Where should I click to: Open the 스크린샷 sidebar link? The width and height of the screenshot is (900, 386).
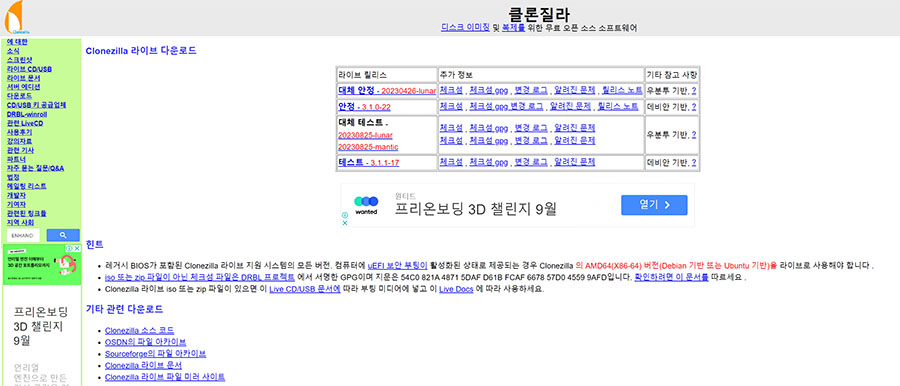(x=20, y=60)
